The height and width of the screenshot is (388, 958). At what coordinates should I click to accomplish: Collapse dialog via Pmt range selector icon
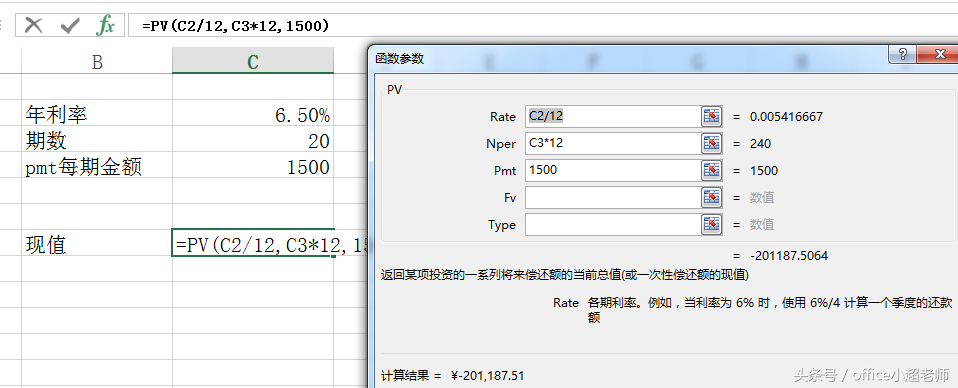click(711, 170)
